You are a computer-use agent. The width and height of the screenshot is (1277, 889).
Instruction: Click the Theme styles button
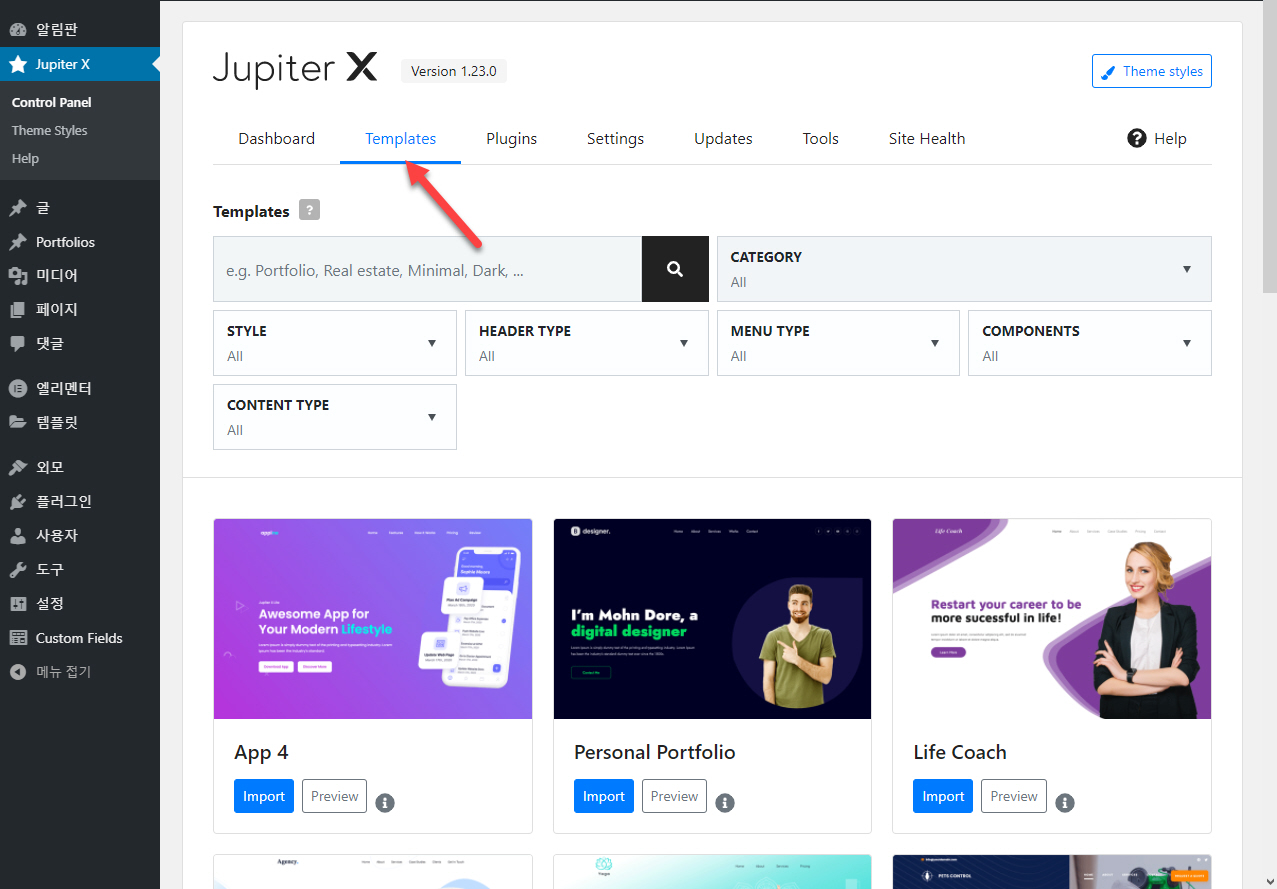pos(1152,71)
